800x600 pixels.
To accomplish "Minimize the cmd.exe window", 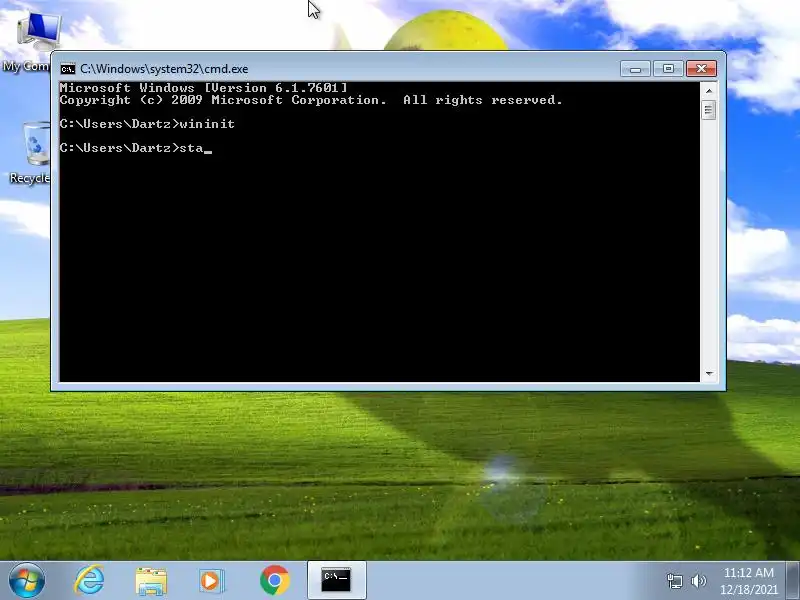I will [635, 68].
